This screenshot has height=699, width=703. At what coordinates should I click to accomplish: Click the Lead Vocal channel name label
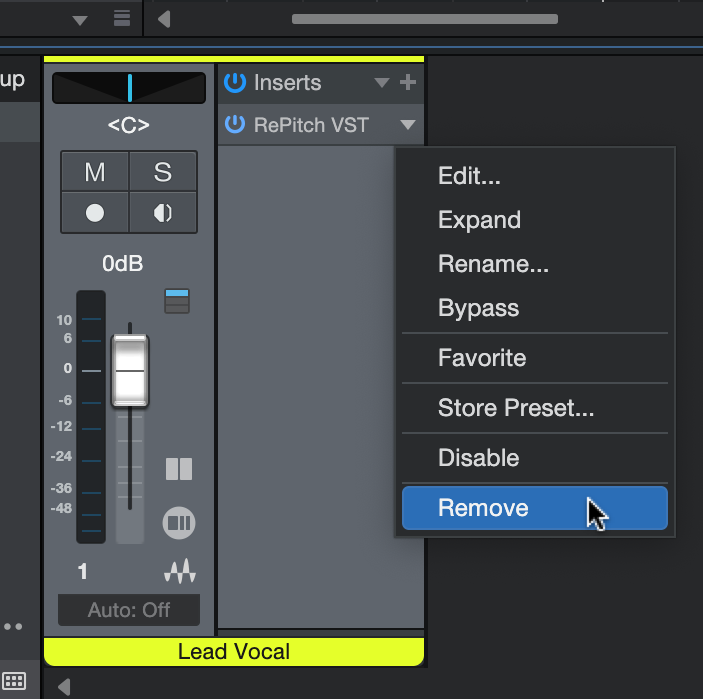coord(234,652)
